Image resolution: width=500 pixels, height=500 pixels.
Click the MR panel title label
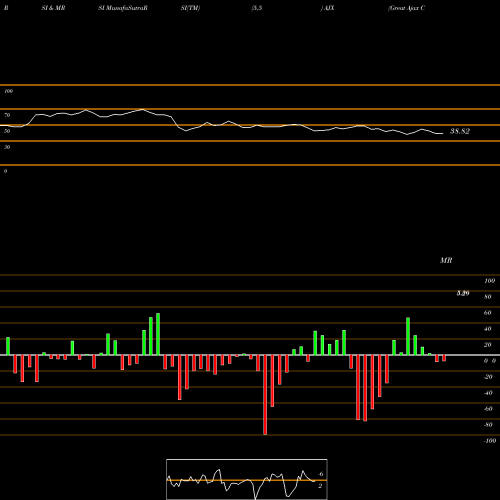446,260
